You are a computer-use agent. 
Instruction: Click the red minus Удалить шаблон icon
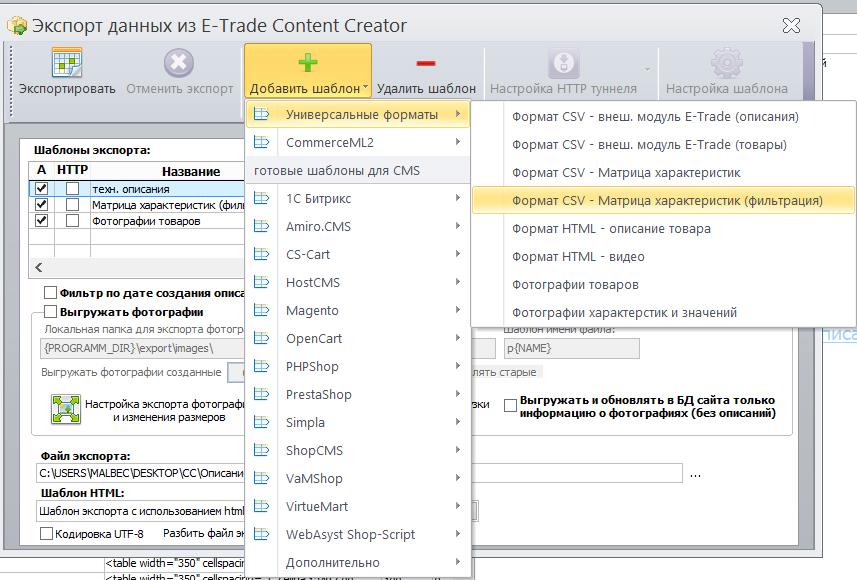coord(426,63)
